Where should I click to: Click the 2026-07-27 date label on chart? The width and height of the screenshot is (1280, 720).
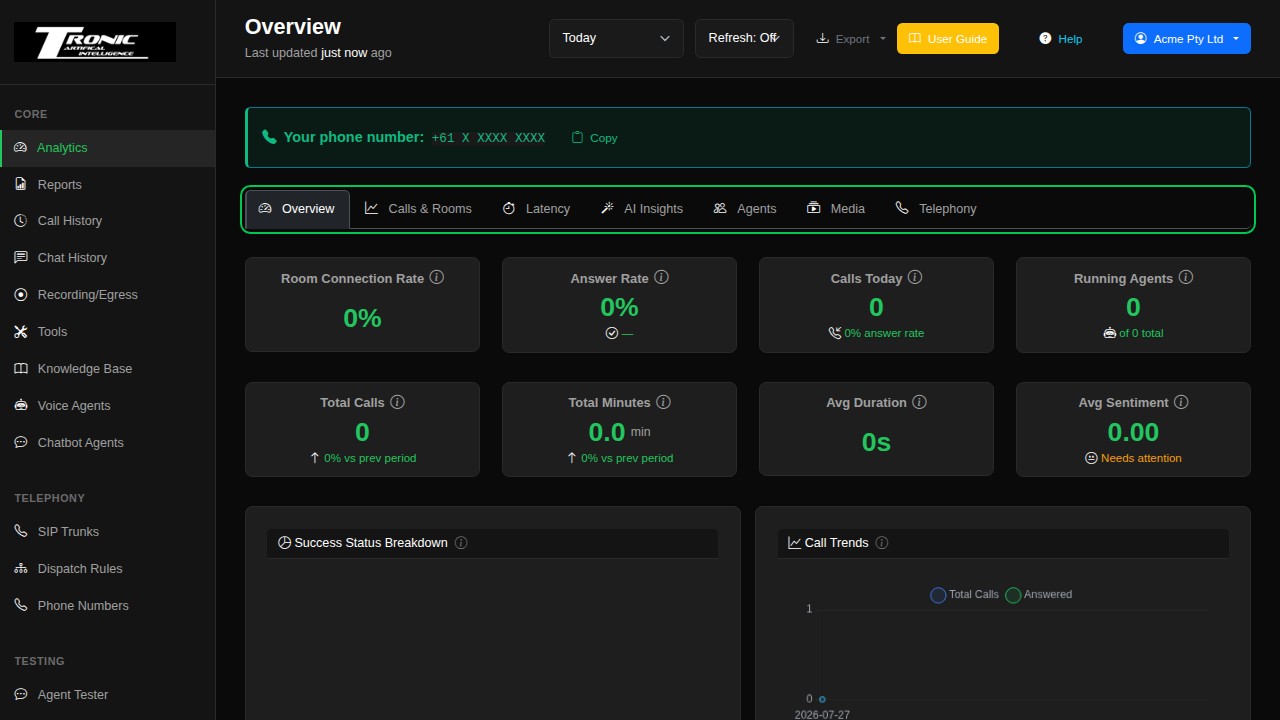click(x=822, y=715)
